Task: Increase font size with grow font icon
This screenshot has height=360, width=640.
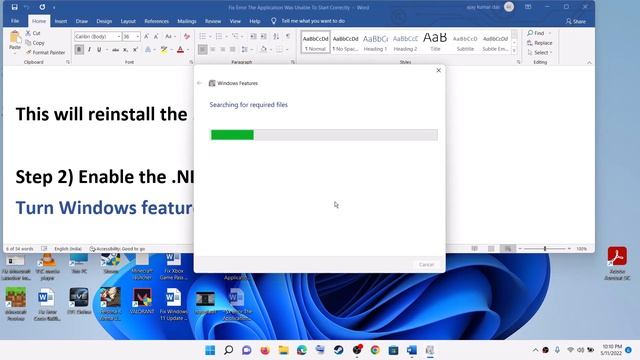Action: pos(146,36)
